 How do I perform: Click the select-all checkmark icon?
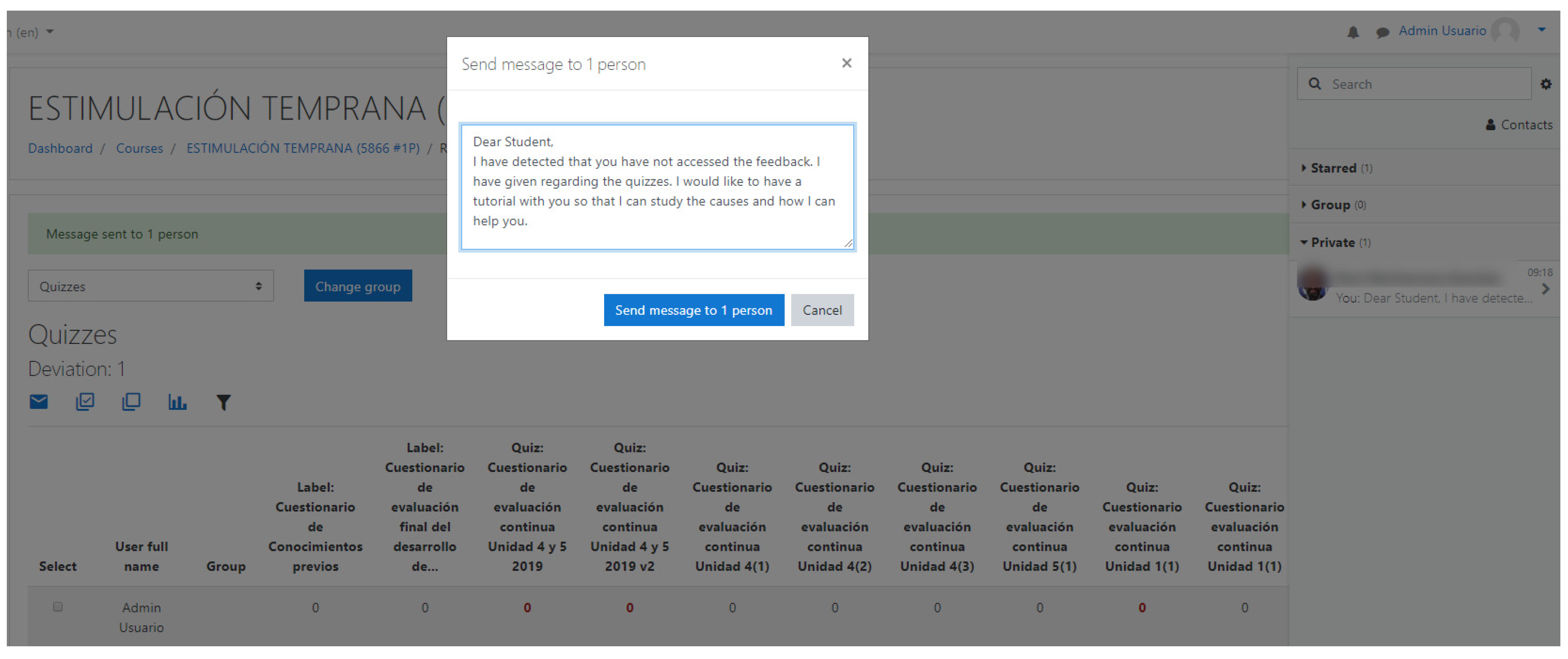point(84,402)
